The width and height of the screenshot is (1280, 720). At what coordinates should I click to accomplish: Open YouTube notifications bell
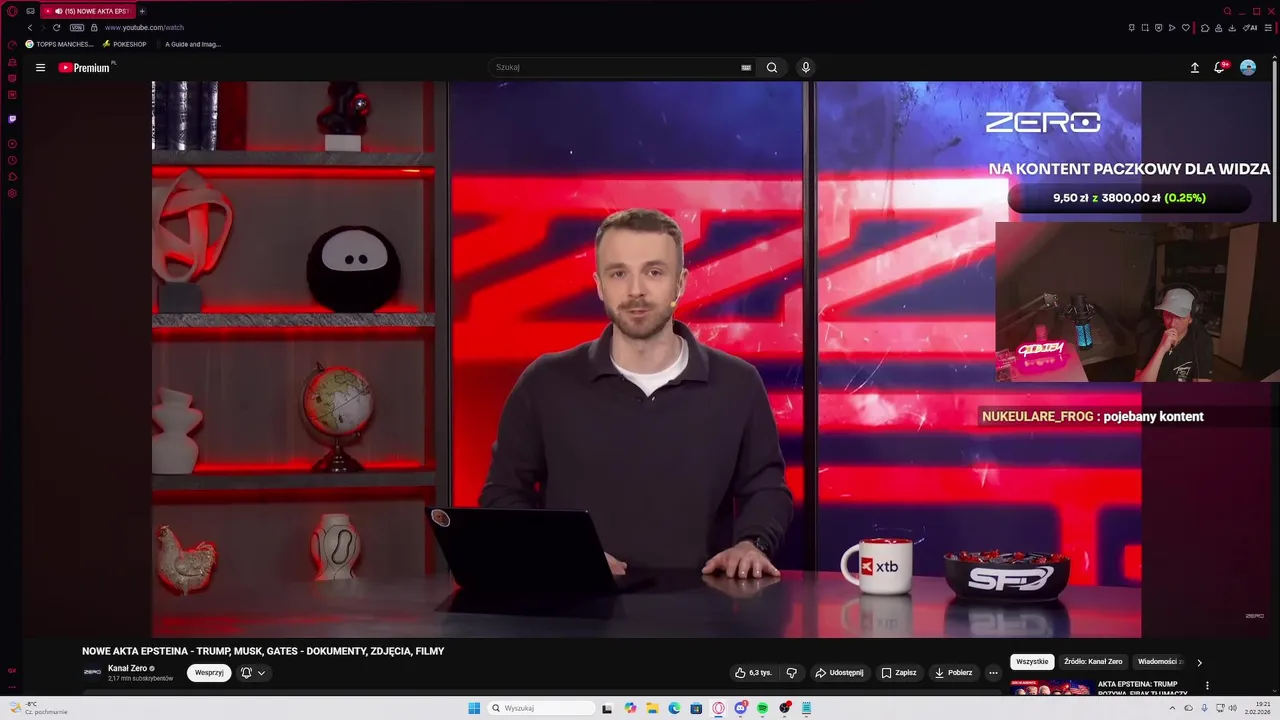coord(1219,67)
